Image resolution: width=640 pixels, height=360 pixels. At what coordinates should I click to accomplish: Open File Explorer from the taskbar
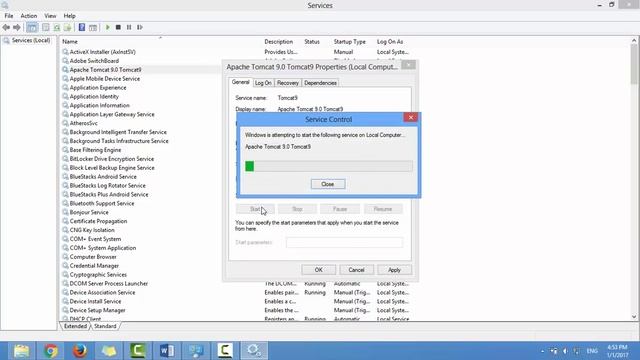tap(21, 351)
